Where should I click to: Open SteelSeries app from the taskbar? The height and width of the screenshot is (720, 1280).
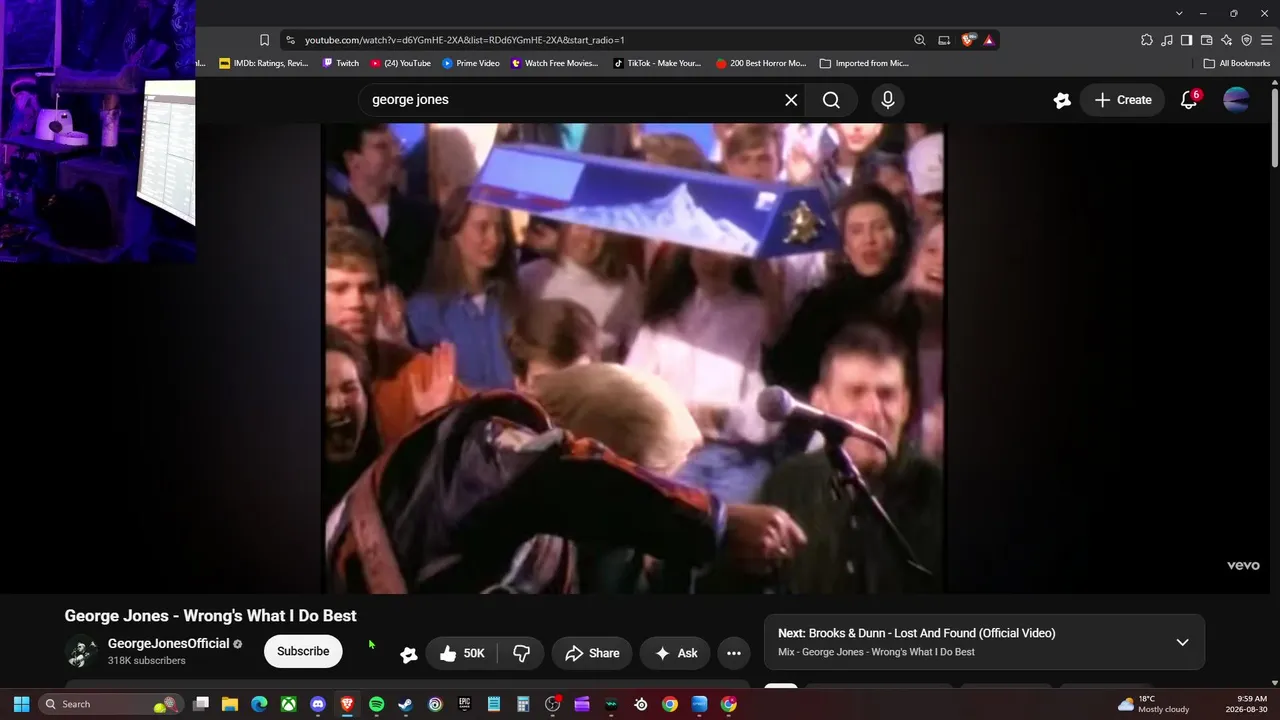tap(641, 704)
